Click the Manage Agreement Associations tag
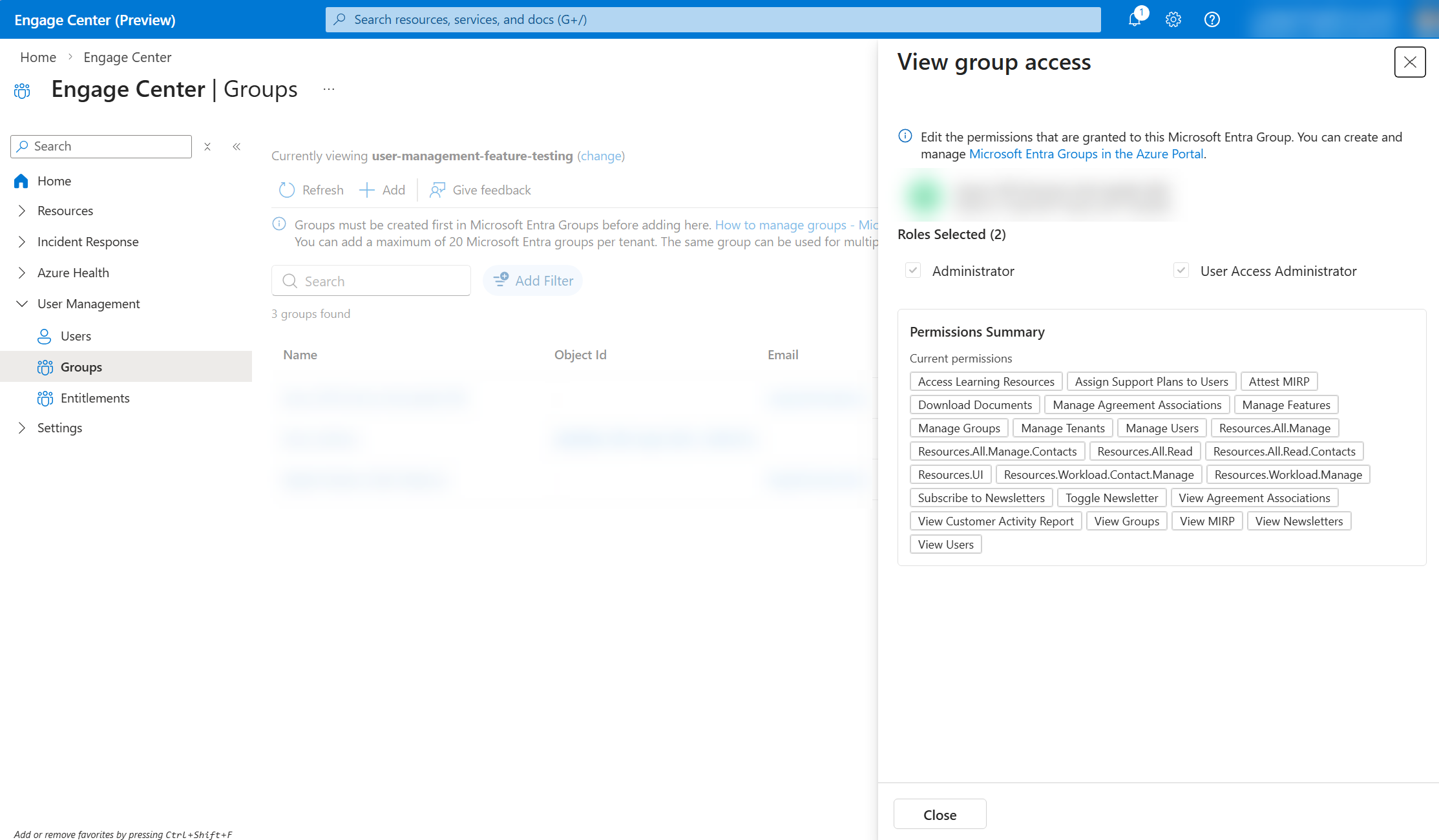This screenshot has height=840, width=1439. (x=1137, y=404)
